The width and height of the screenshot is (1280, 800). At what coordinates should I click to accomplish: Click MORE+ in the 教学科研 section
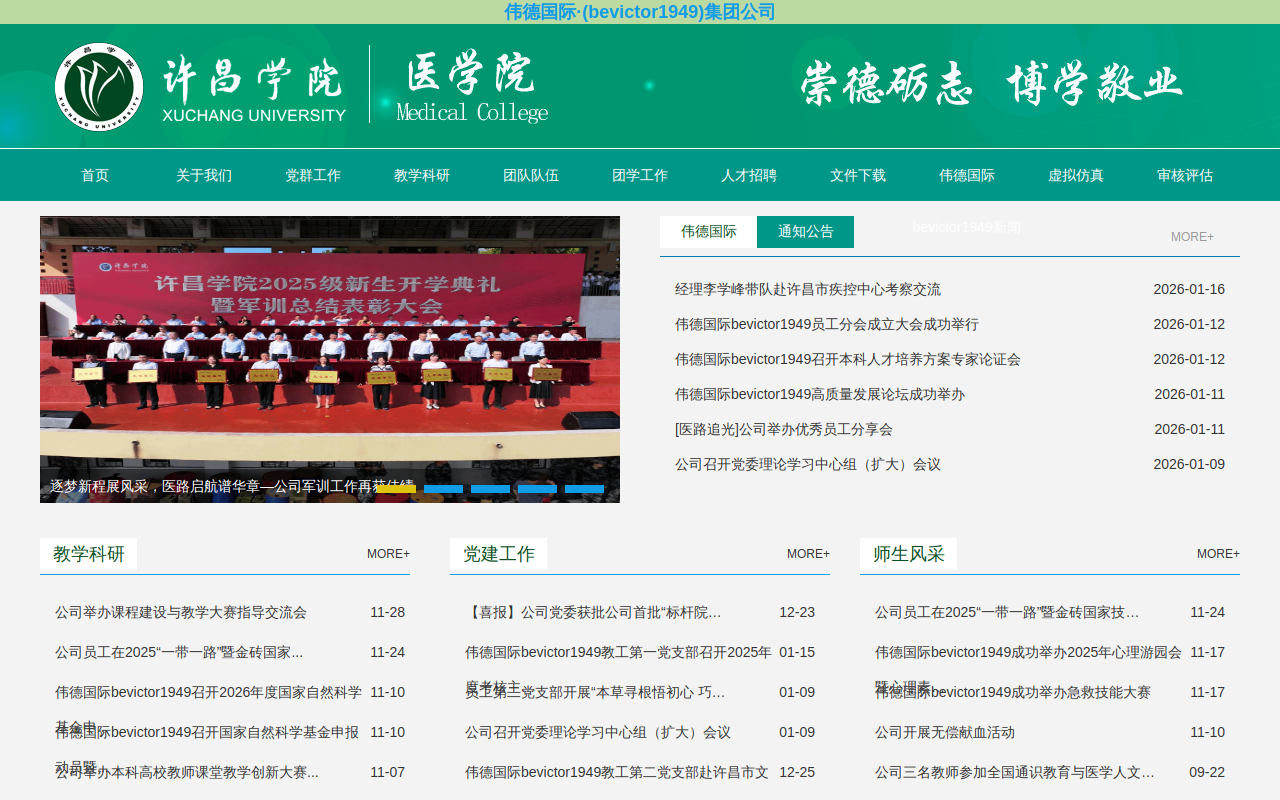(388, 554)
